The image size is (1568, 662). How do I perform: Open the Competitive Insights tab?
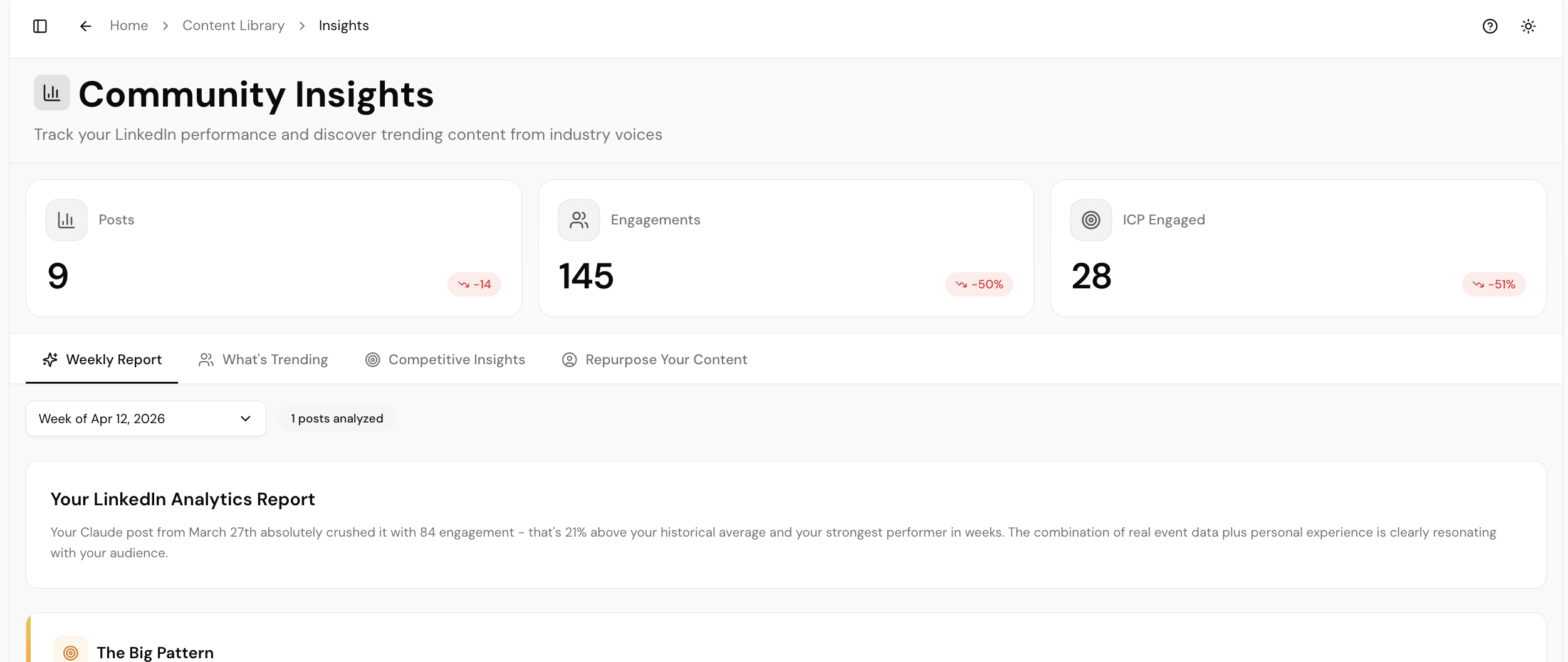click(445, 359)
